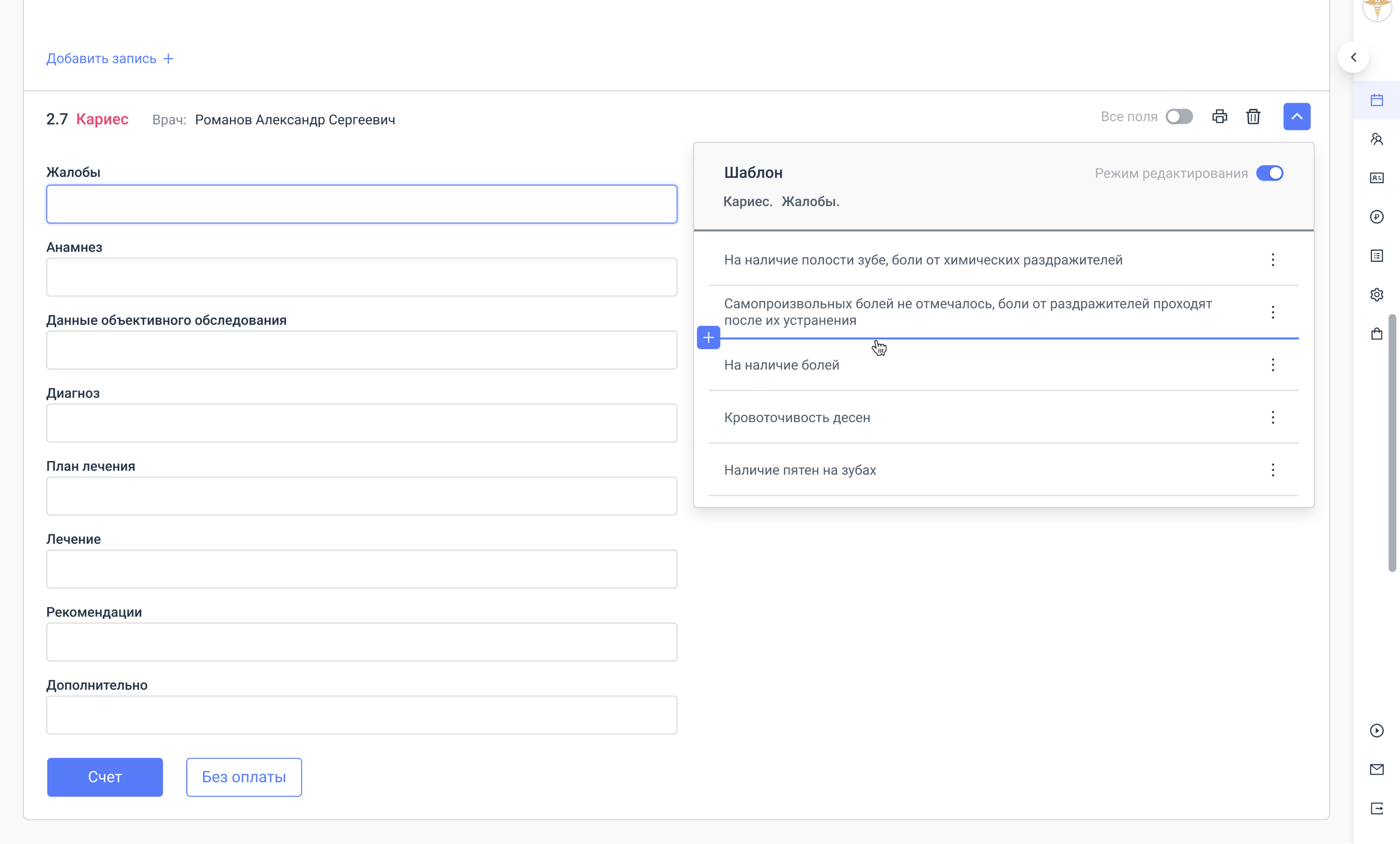This screenshot has height=844, width=1400.
Task: Open the patients icon in sidebar
Action: [x=1377, y=139]
